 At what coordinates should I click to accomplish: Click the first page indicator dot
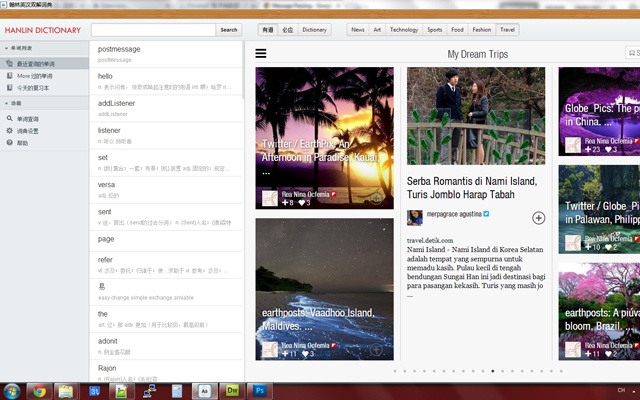point(395,371)
